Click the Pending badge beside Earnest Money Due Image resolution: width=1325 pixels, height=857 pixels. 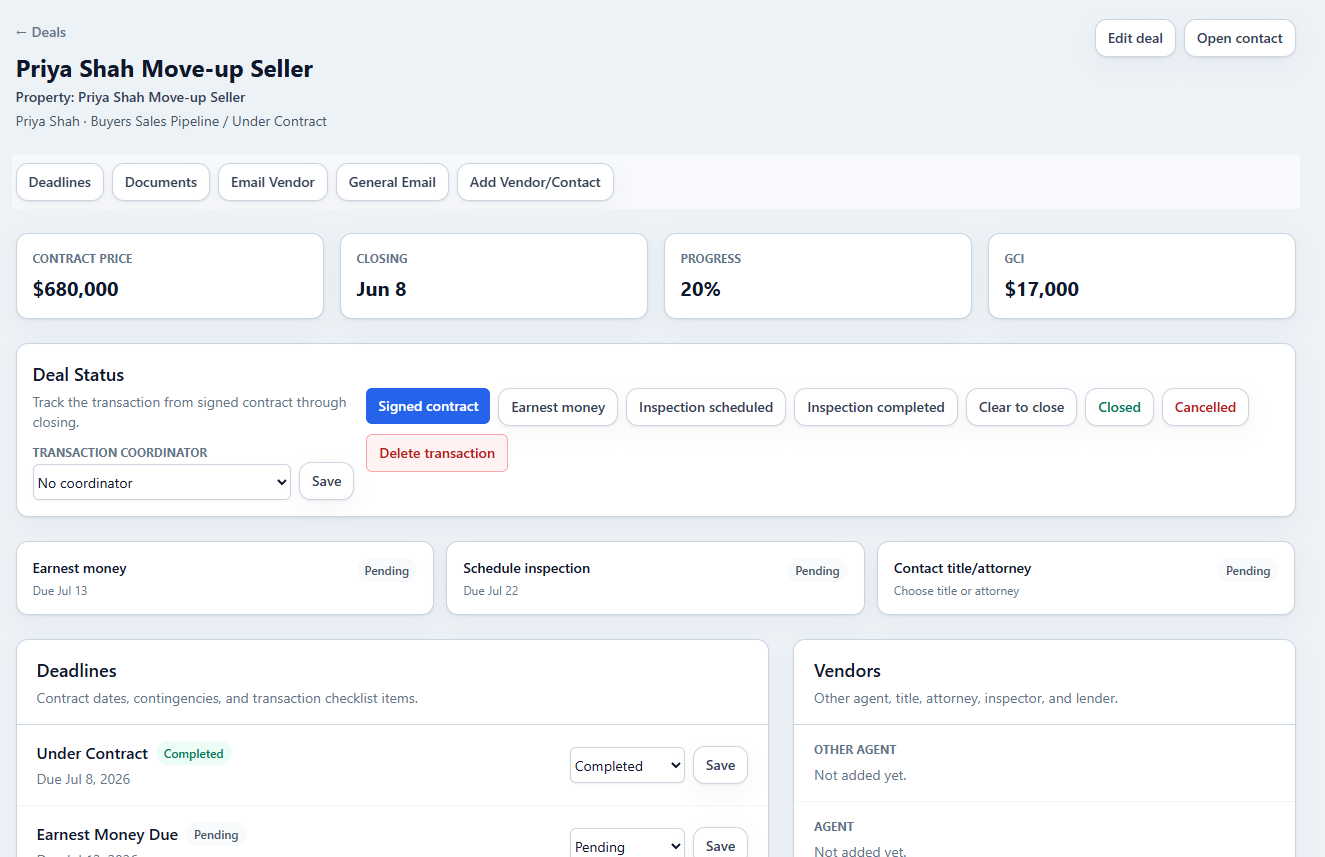coord(216,835)
